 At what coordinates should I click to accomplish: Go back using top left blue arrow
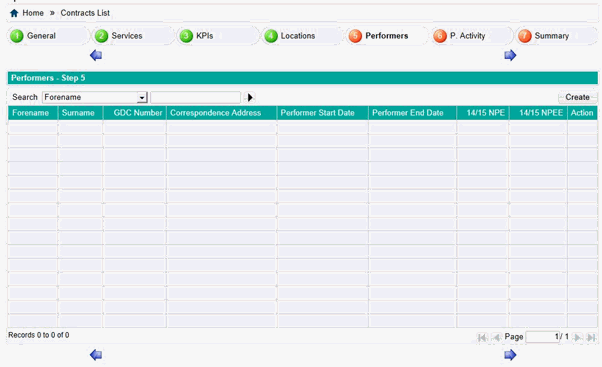(x=96, y=55)
